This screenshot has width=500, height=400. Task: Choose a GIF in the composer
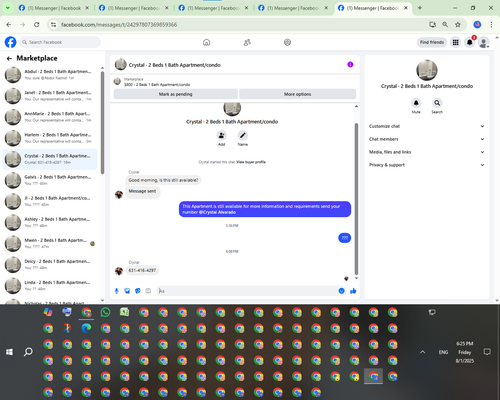pos(148,291)
